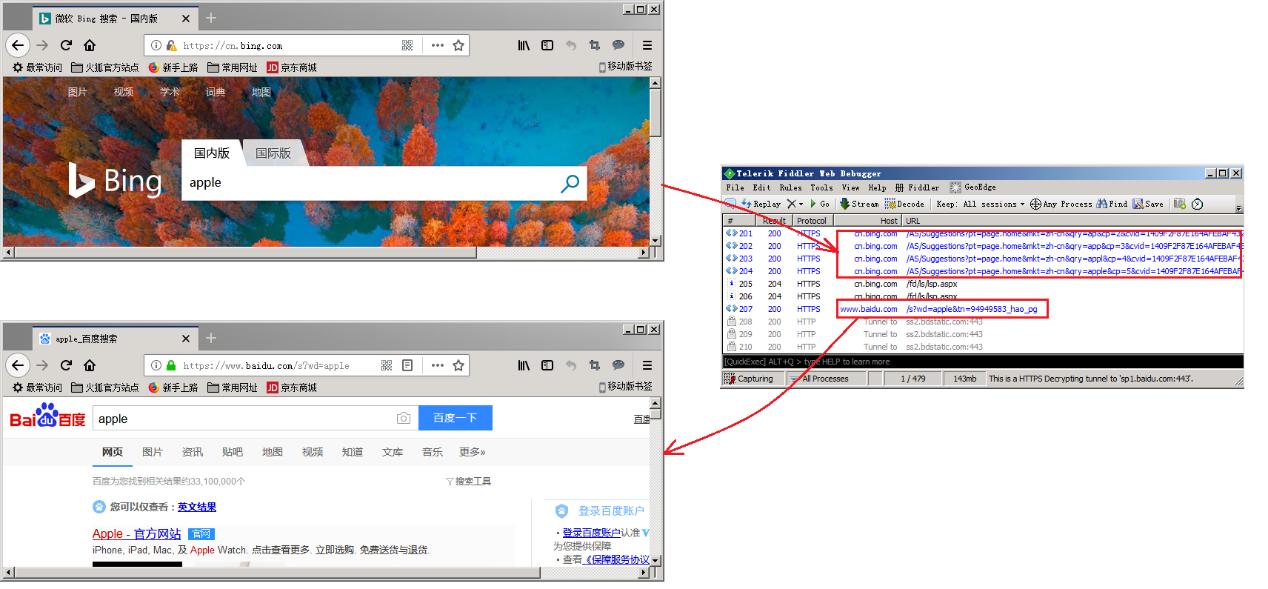
Task: Click the timer clock icon in Fiddler toolbar
Action: click(1197, 204)
